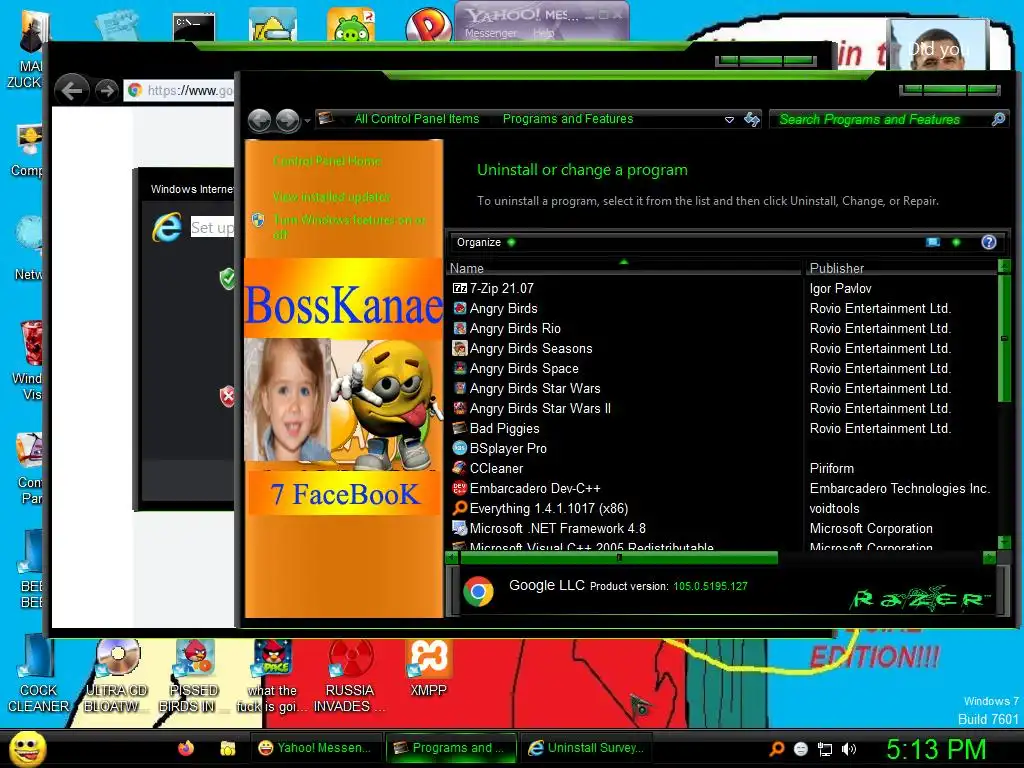Image resolution: width=1024 pixels, height=768 pixels.
Task: Click the Angry Birds Seasons list icon
Action: (x=460, y=348)
